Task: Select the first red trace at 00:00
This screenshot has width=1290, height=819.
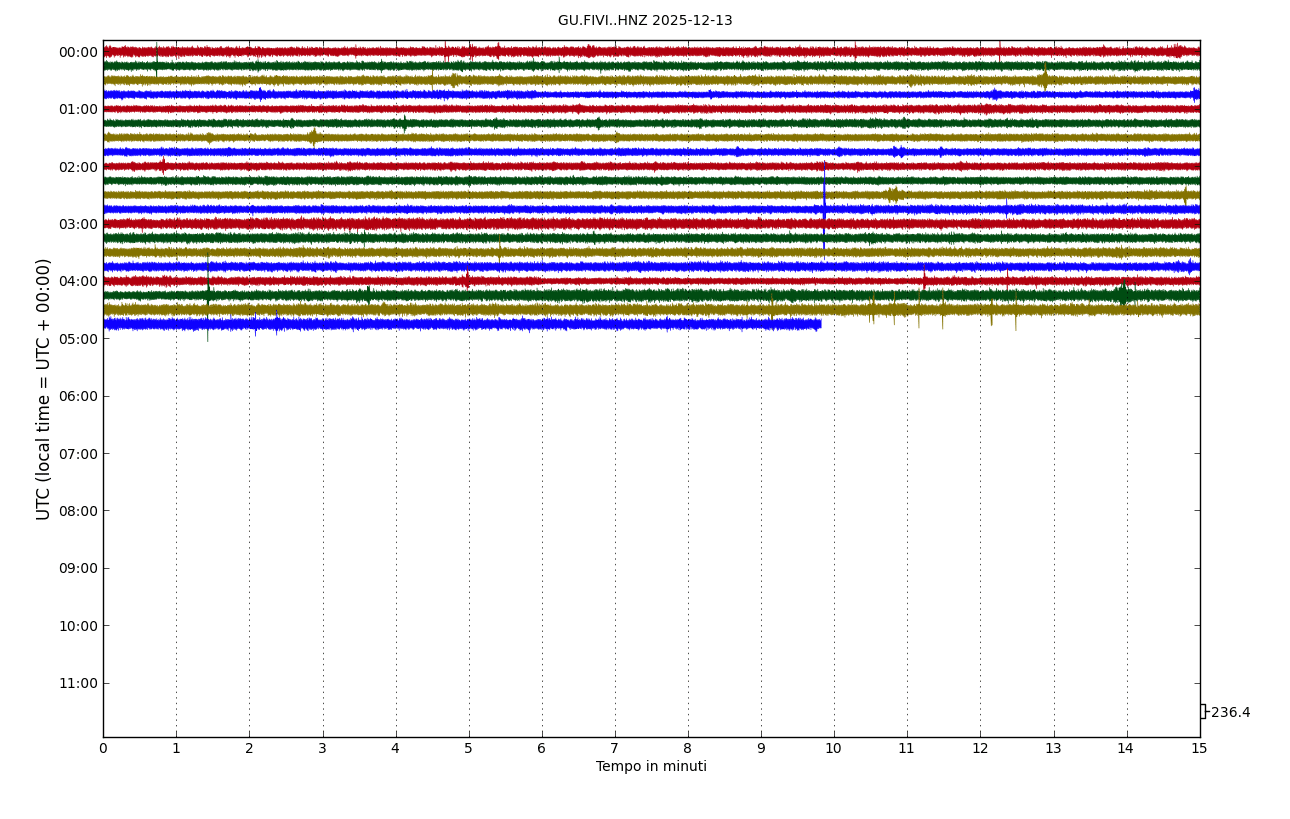Action: click(x=400, y=51)
